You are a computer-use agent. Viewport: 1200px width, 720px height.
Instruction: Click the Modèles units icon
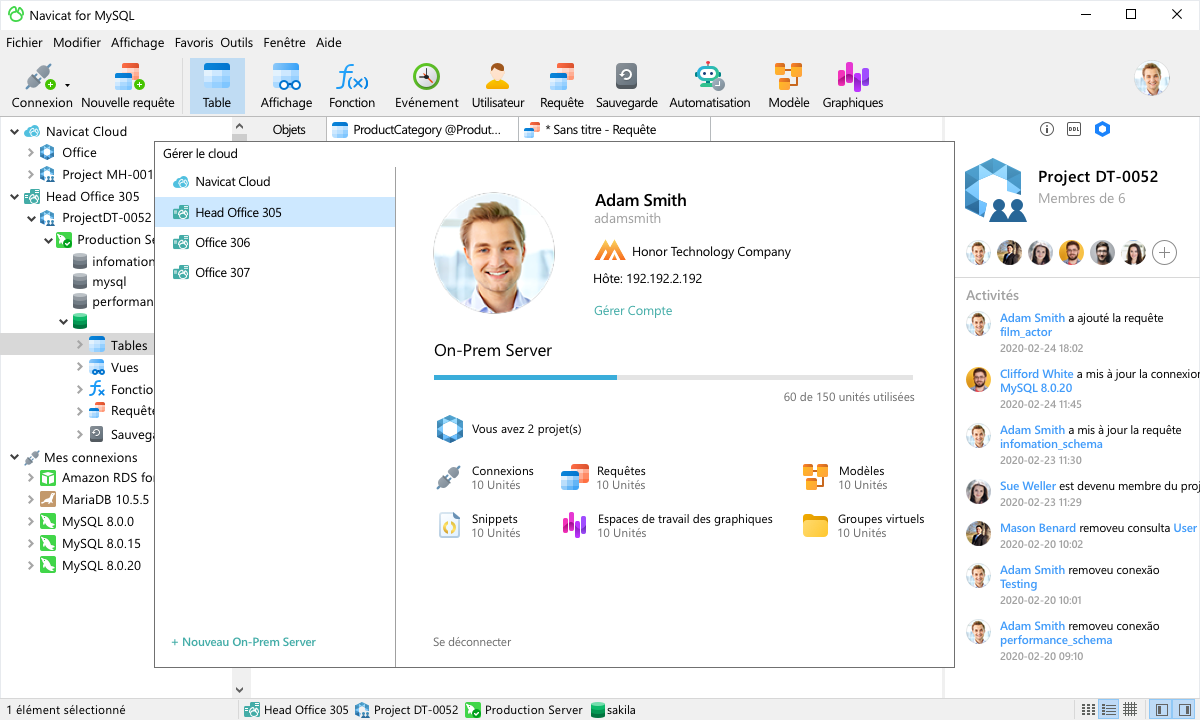815,477
